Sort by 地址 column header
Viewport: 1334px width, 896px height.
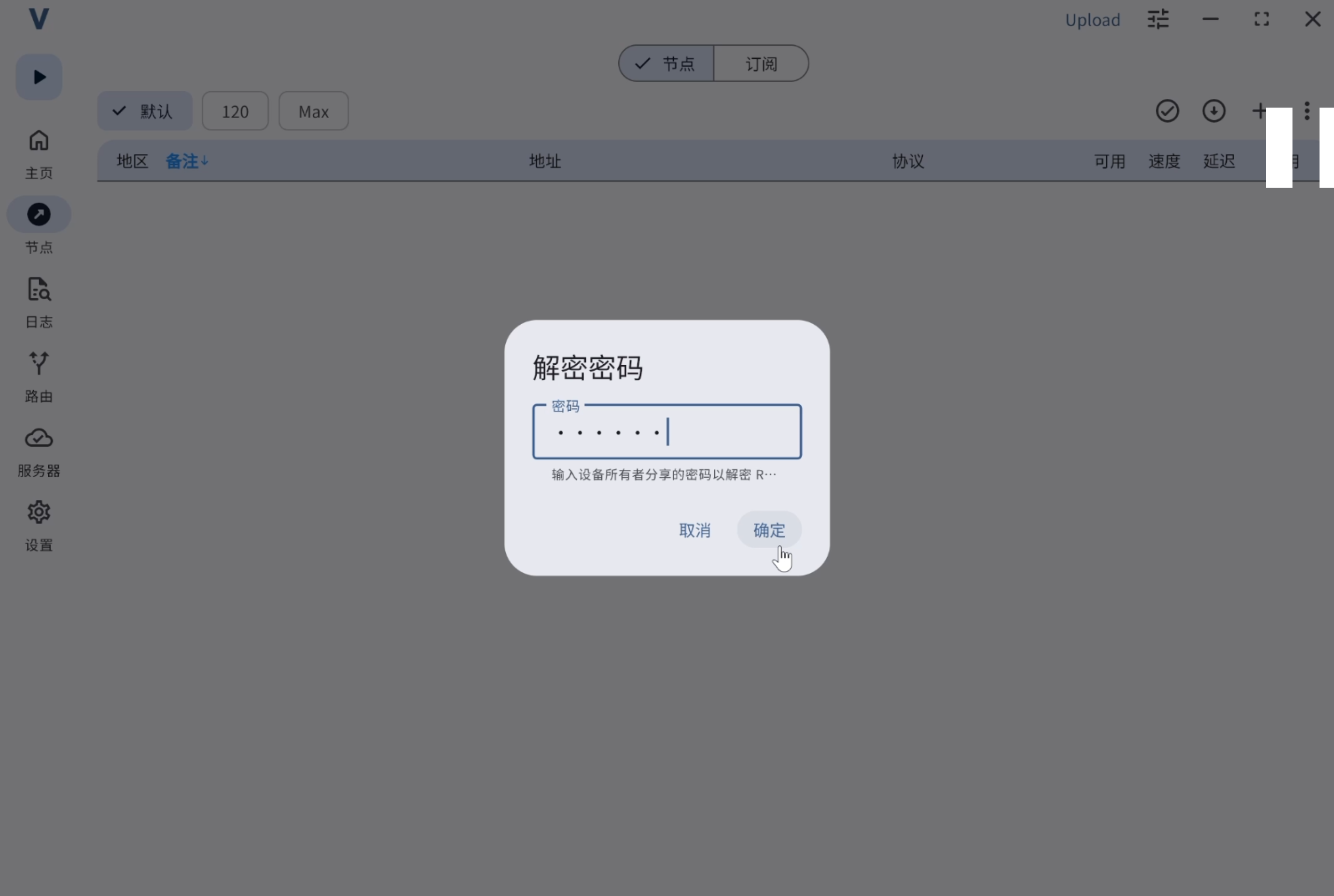(545, 161)
